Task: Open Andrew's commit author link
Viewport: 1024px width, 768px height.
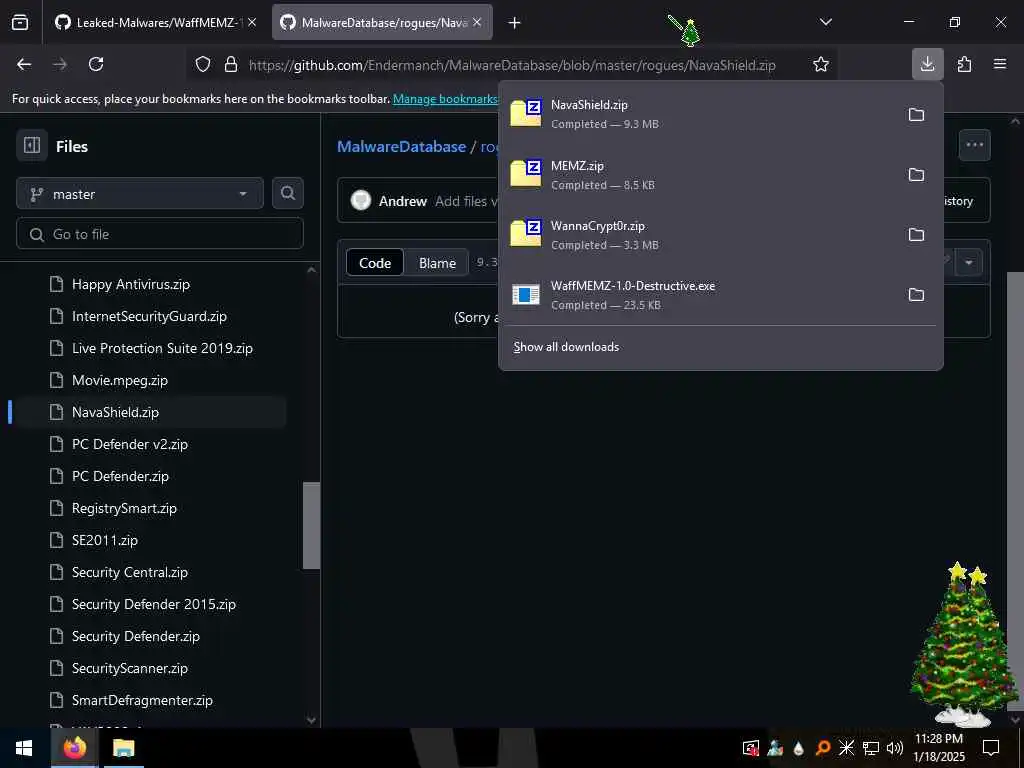Action: pyautogui.click(x=402, y=201)
